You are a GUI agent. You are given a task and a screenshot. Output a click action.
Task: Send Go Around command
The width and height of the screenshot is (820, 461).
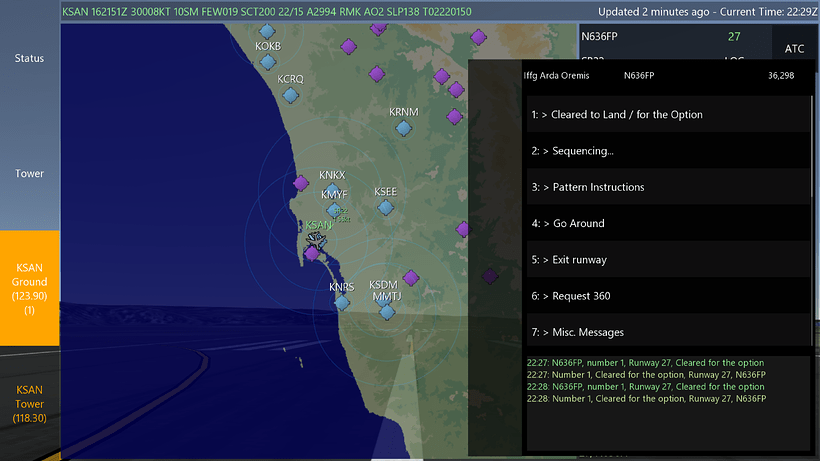point(668,223)
